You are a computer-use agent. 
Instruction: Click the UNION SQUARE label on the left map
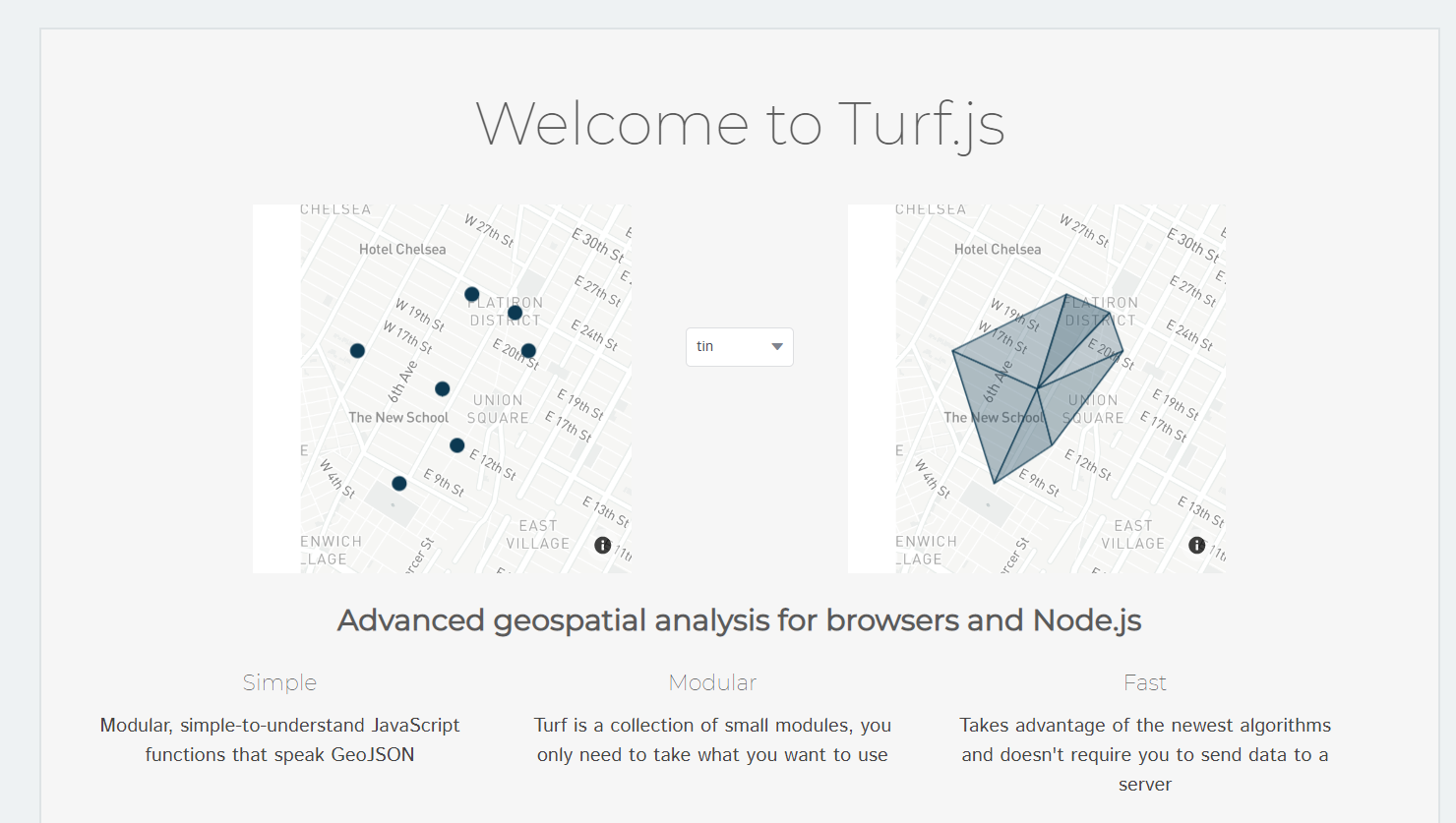pyautogui.click(x=498, y=409)
